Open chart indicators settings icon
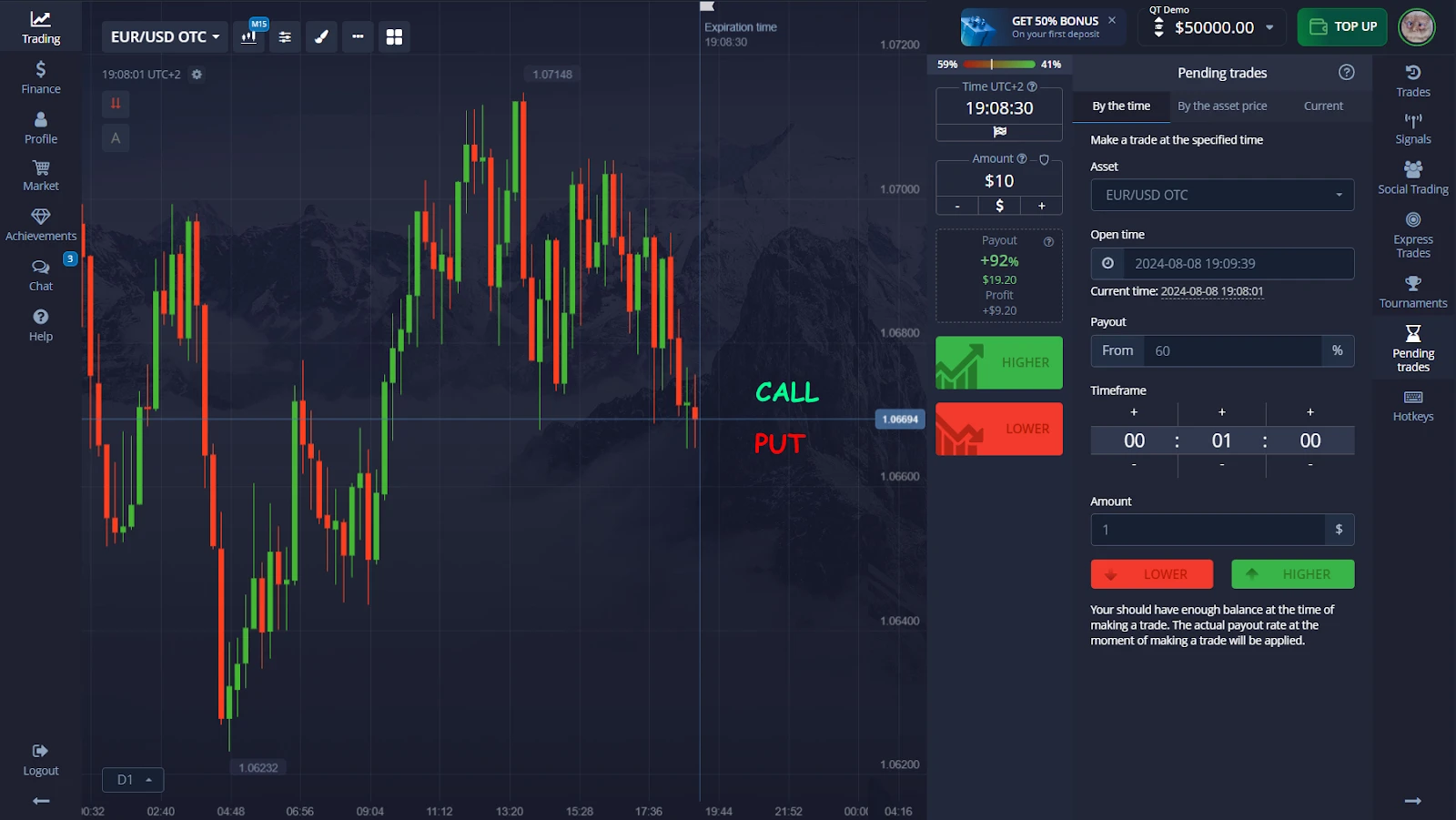The width and height of the screenshot is (1456, 820). click(285, 36)
